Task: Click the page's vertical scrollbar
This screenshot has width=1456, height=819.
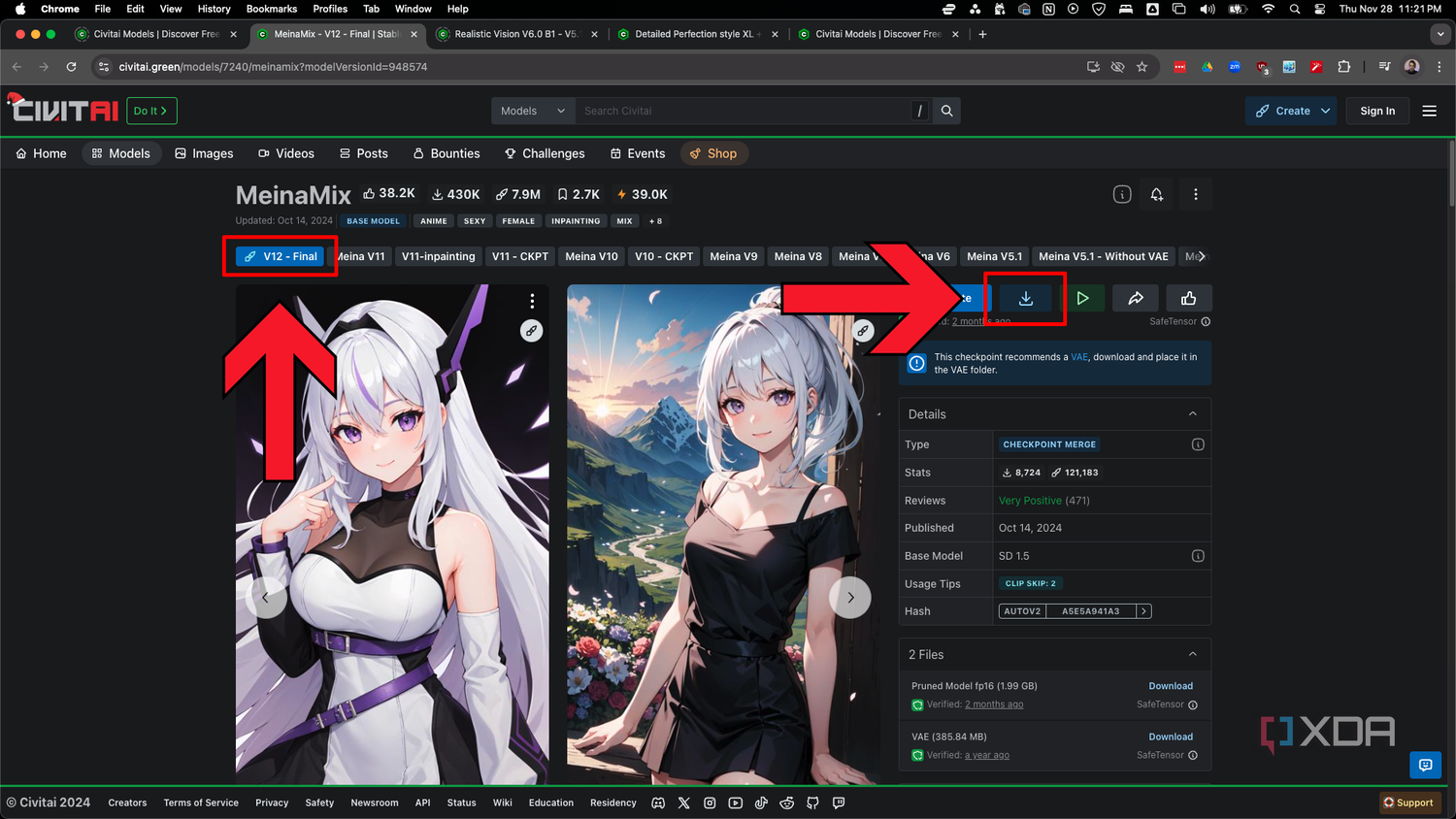Action: (x=1452, y=175)
